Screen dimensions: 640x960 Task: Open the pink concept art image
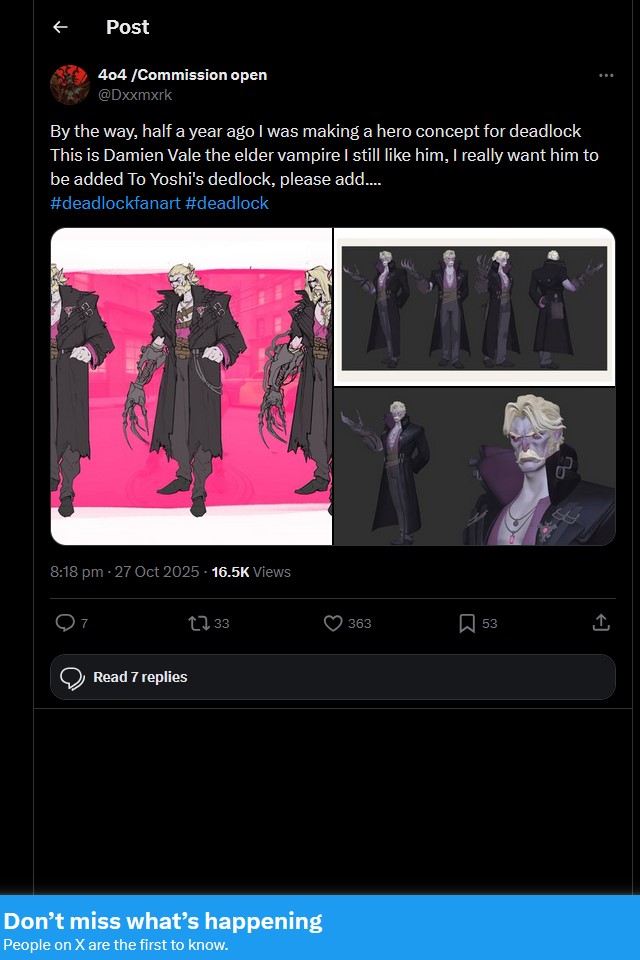click(x=191, y=386)
